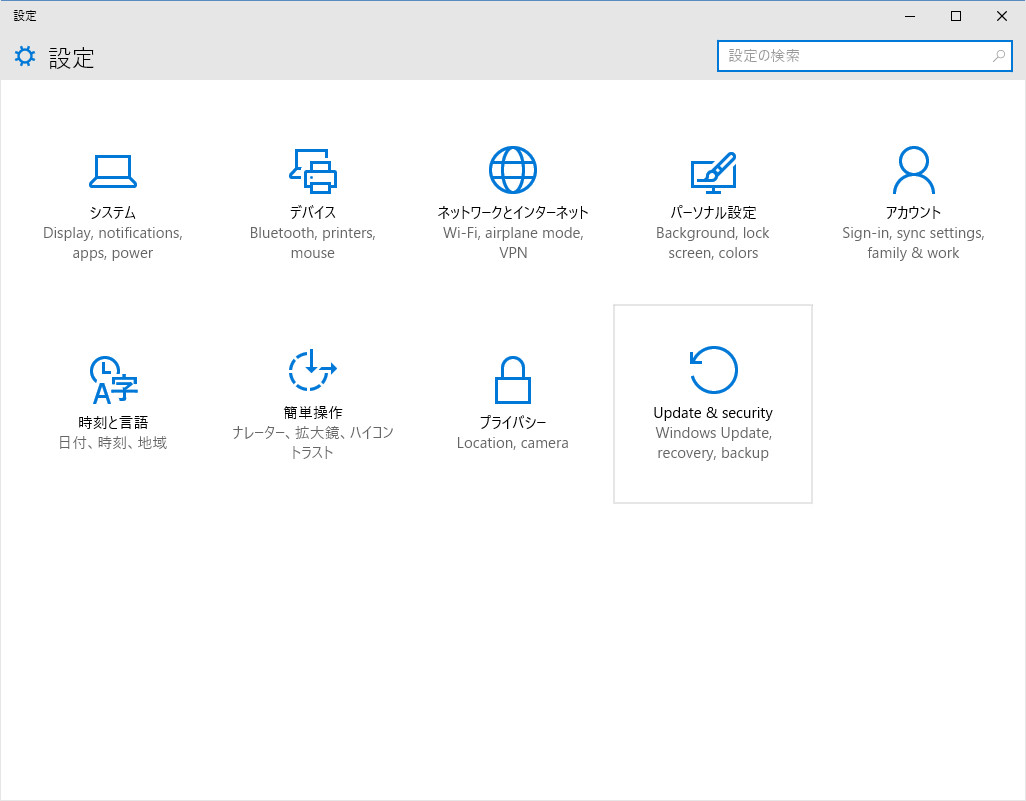
Task: Click 'Location, camera' description
Action: (x=513, y=443)
